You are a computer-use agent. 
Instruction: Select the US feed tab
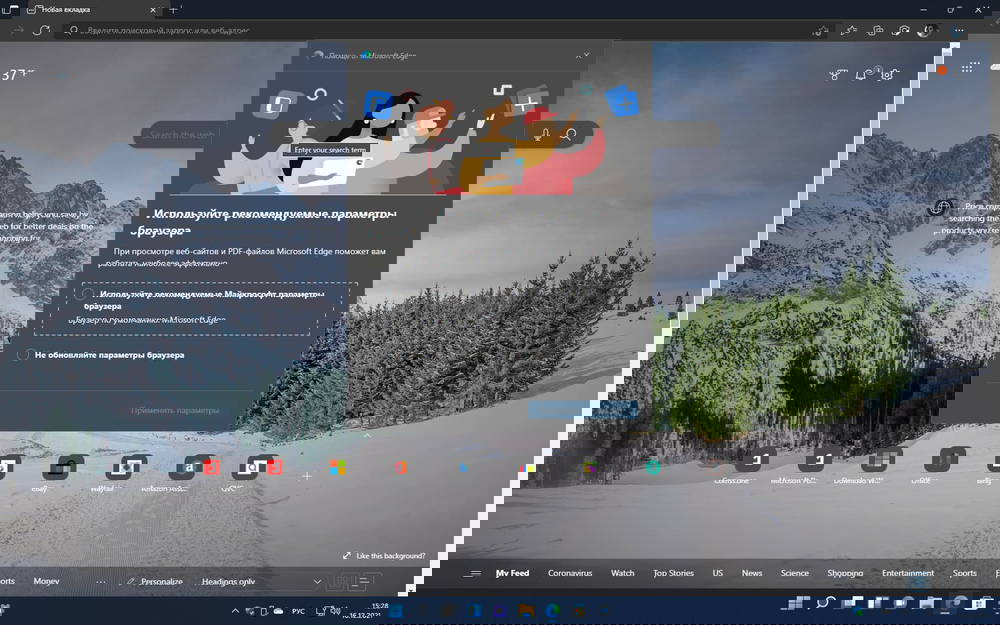pyautogui.click(x=717, y=573)
